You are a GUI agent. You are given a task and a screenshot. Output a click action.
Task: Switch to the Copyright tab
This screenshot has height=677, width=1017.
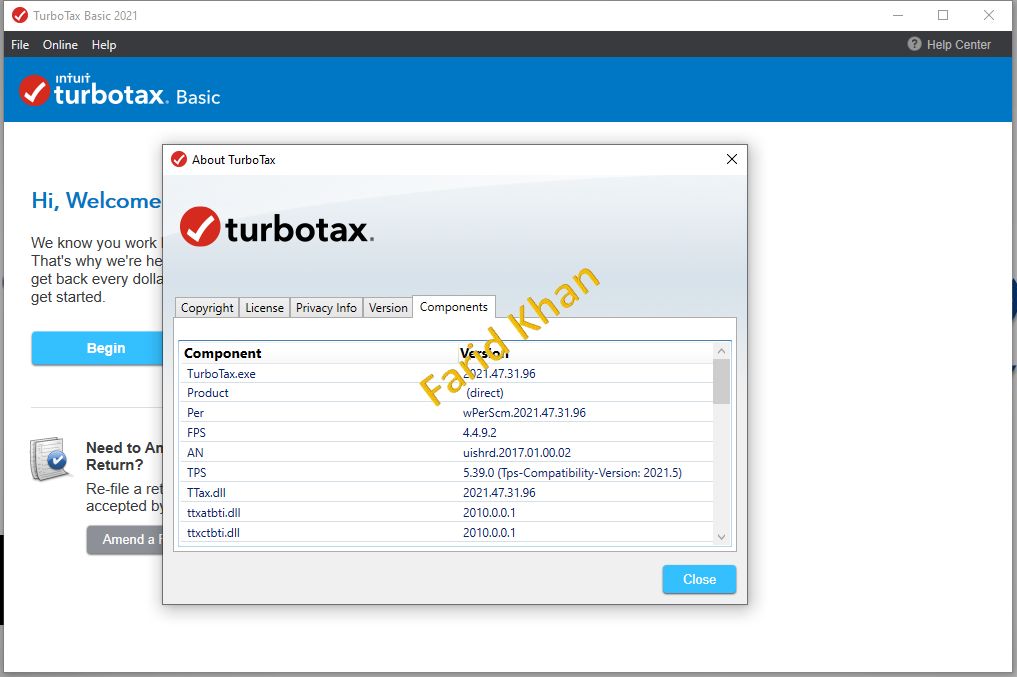click(x=207, y=307)
